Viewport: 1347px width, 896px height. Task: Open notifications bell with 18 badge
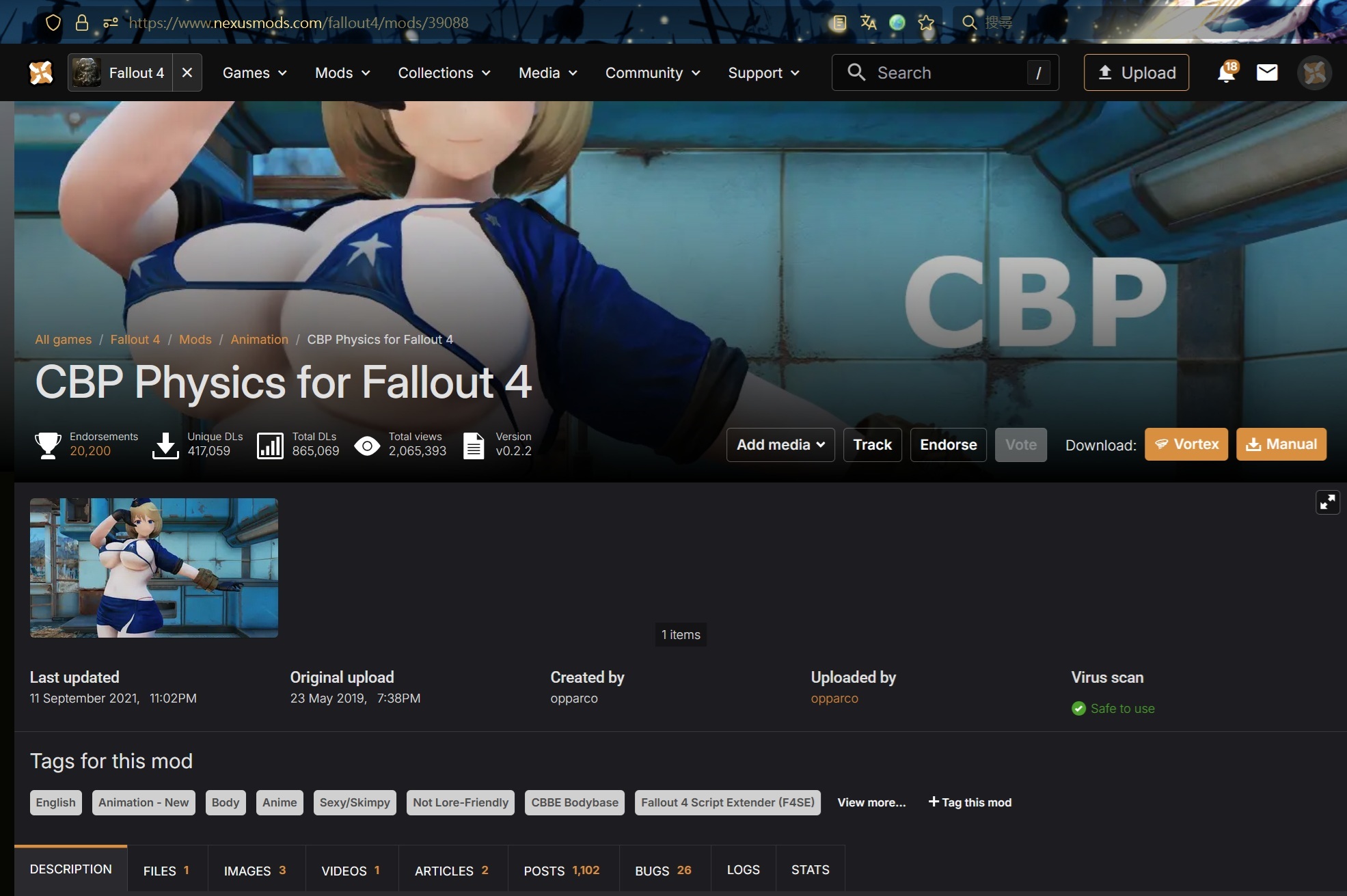(1227, 72)
